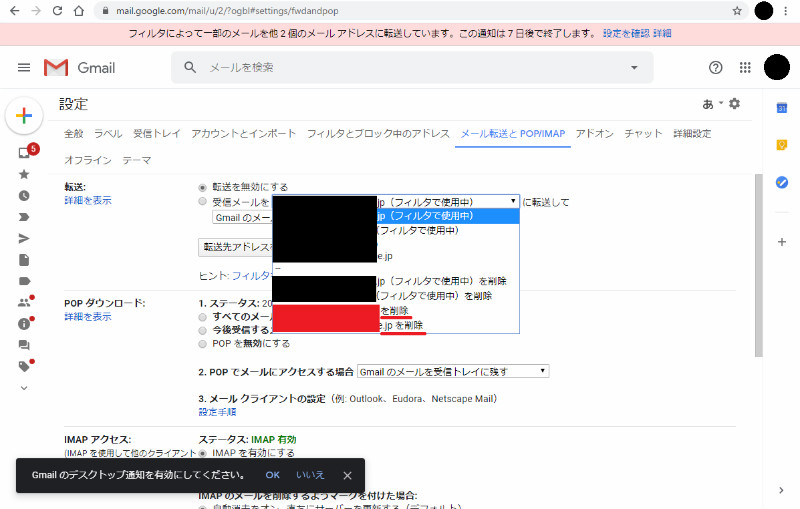Choose the red-underlined を削除 option

point(396,311)
